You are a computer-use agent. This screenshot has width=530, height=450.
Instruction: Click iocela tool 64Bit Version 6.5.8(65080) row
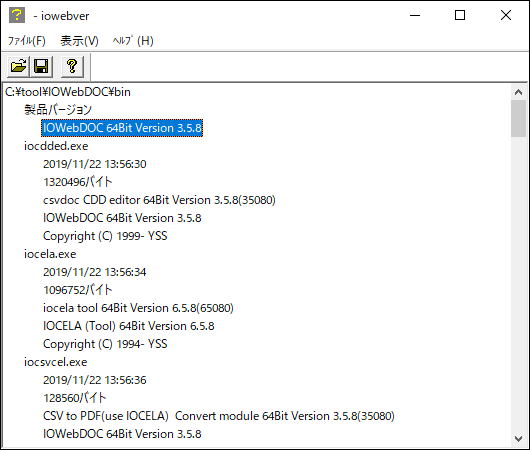[x=138, y=308]
